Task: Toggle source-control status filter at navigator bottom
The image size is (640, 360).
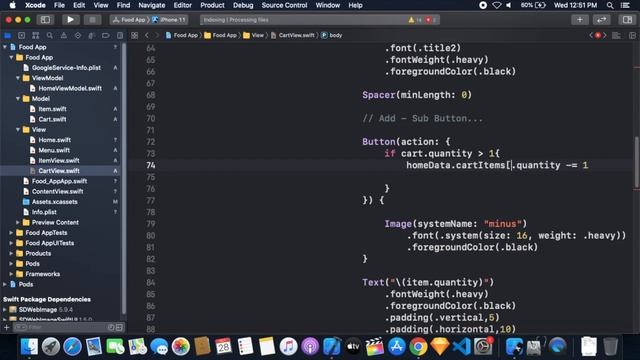Action: click(119, 327)
